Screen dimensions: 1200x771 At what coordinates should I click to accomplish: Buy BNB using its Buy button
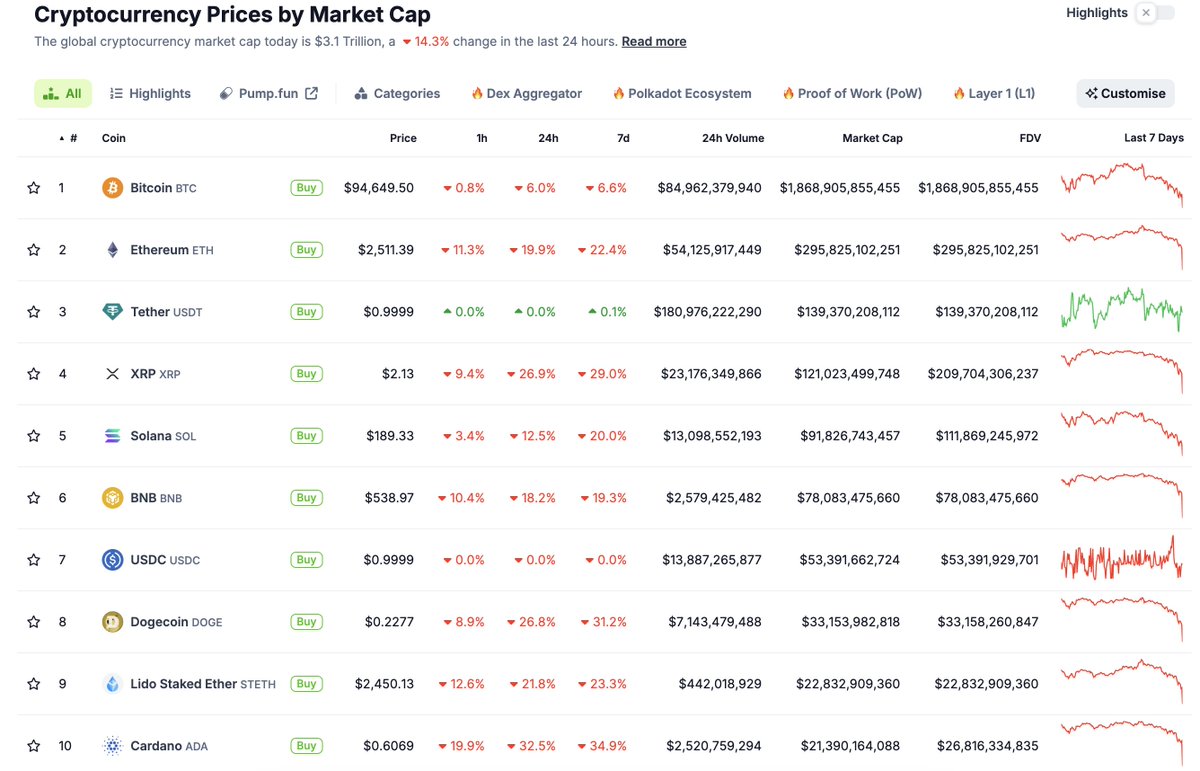point(307,497)
